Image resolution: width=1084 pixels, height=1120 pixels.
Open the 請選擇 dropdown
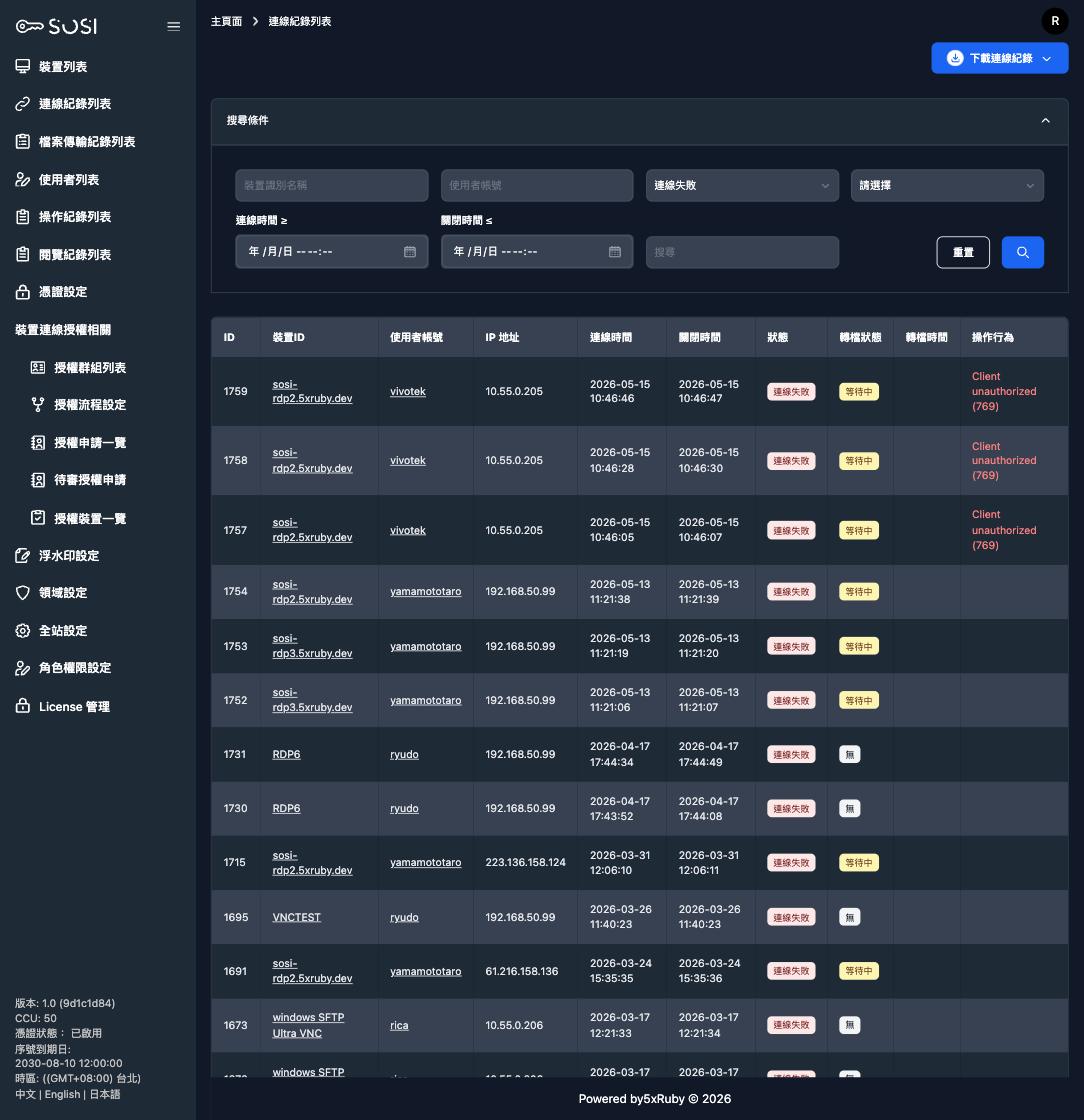[947, 186]
